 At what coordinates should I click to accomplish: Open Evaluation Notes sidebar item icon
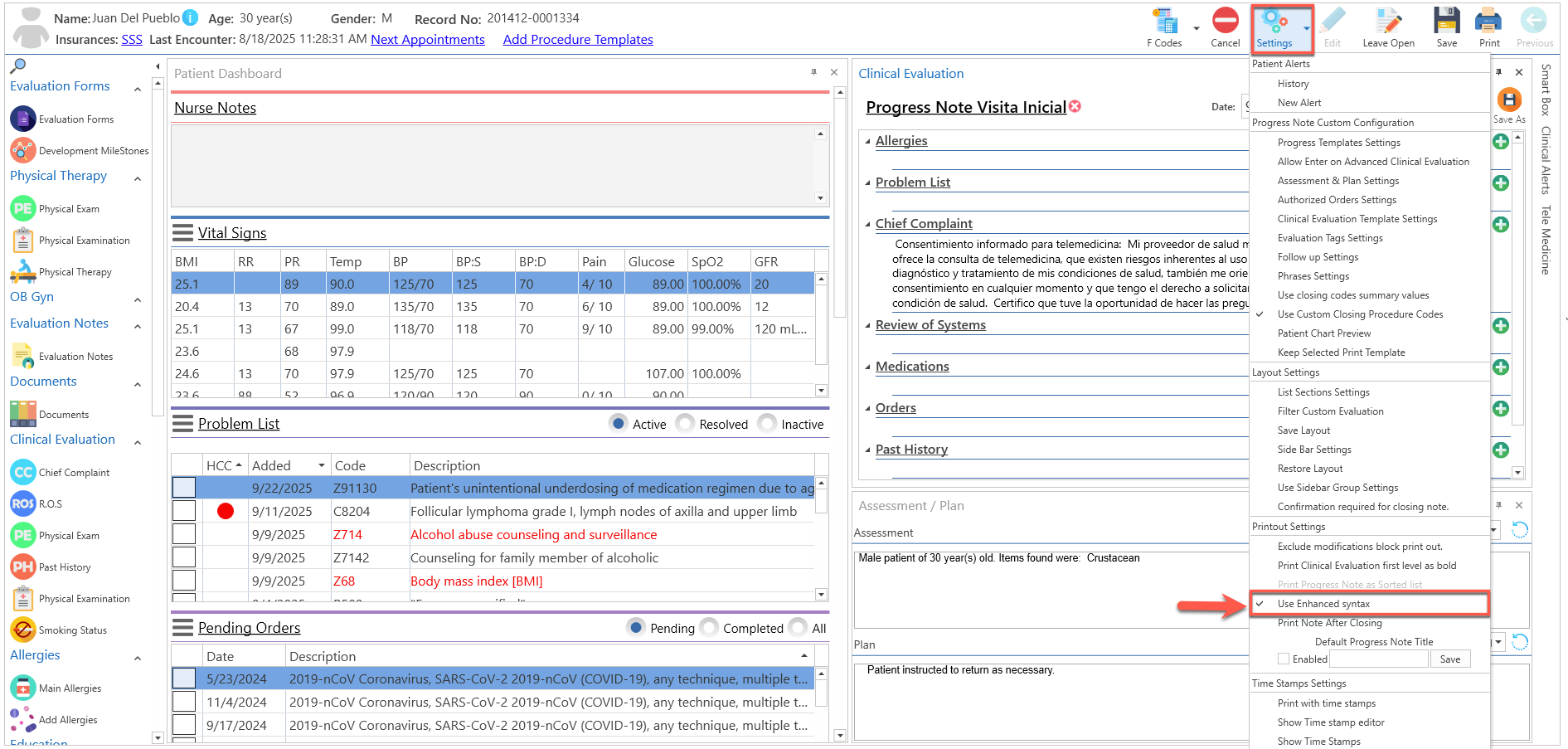coord(23,357)
